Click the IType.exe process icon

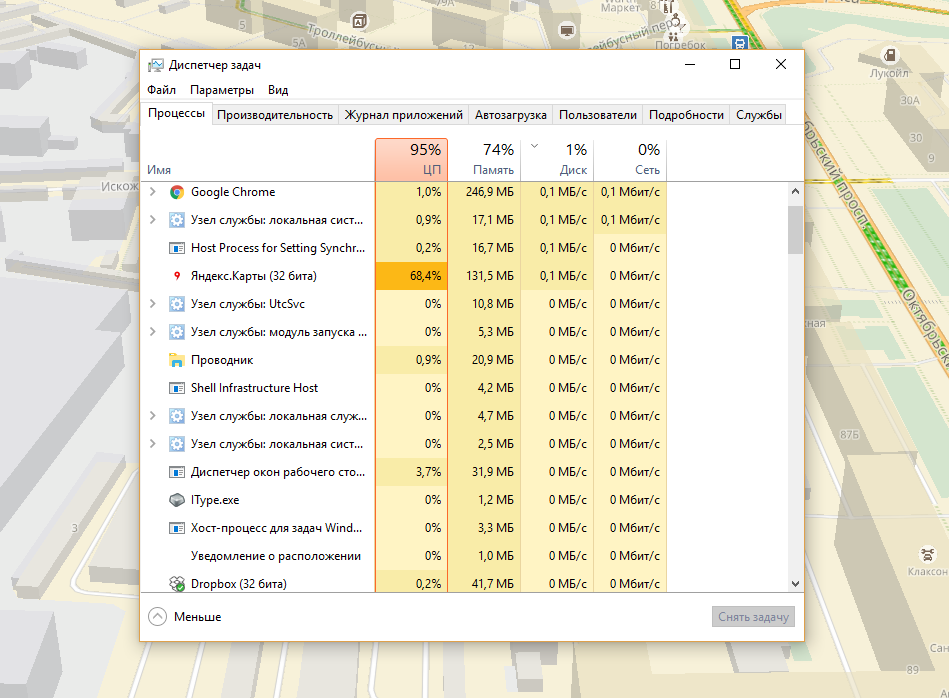176,500
